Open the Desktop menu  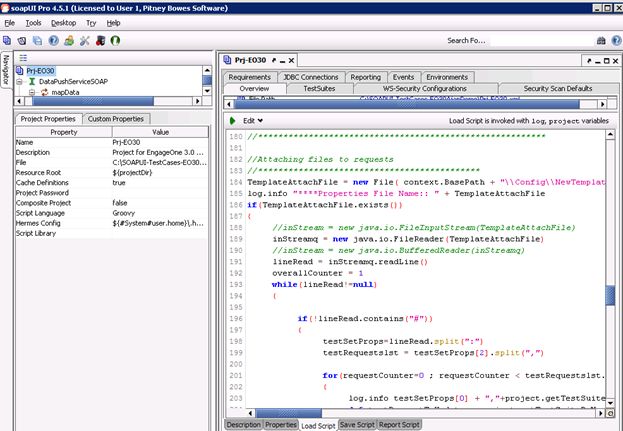64,23
